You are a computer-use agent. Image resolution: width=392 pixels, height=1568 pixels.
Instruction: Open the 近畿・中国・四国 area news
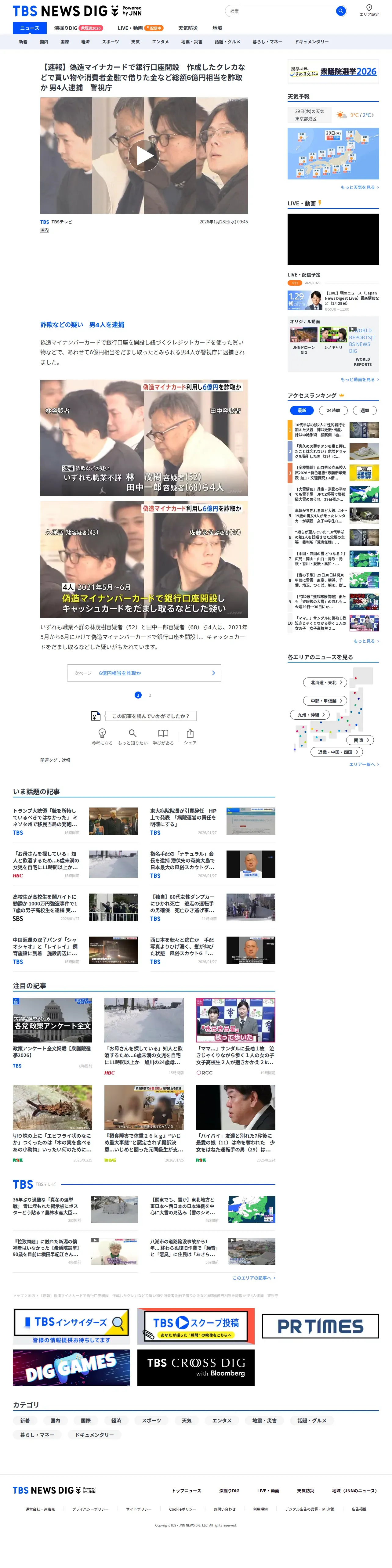pyautogui.click(x=337, y=752)
